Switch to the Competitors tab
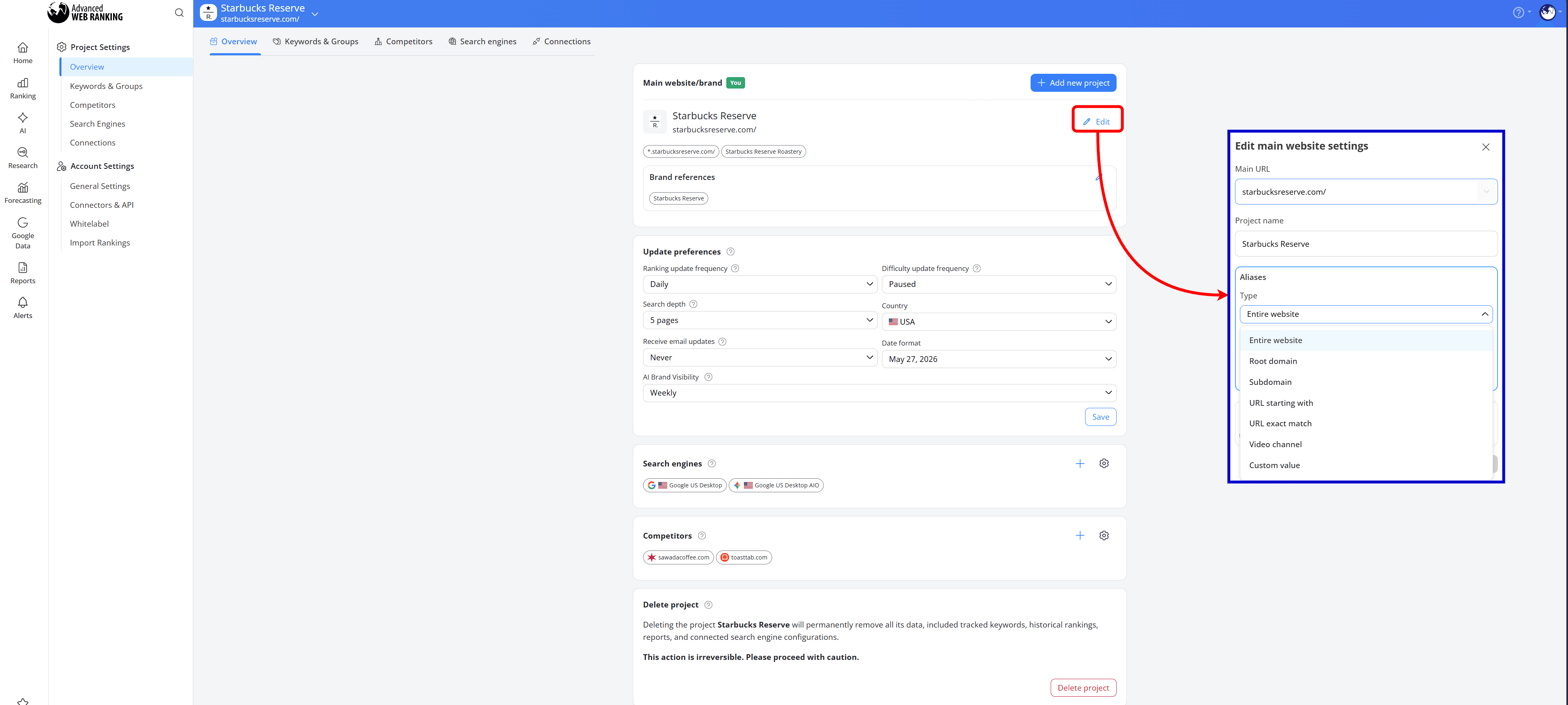This screenshot has width=1568, height=705. (x=403, y=41)
